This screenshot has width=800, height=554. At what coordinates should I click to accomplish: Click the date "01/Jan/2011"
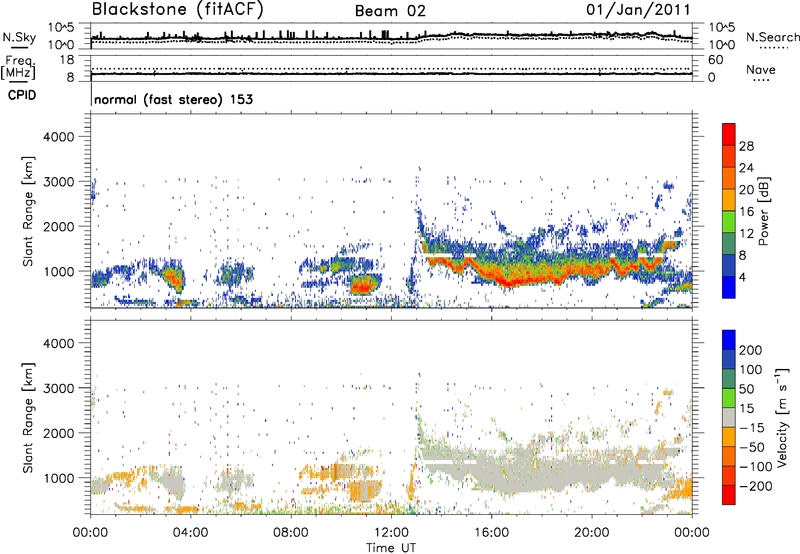[638, 9]
